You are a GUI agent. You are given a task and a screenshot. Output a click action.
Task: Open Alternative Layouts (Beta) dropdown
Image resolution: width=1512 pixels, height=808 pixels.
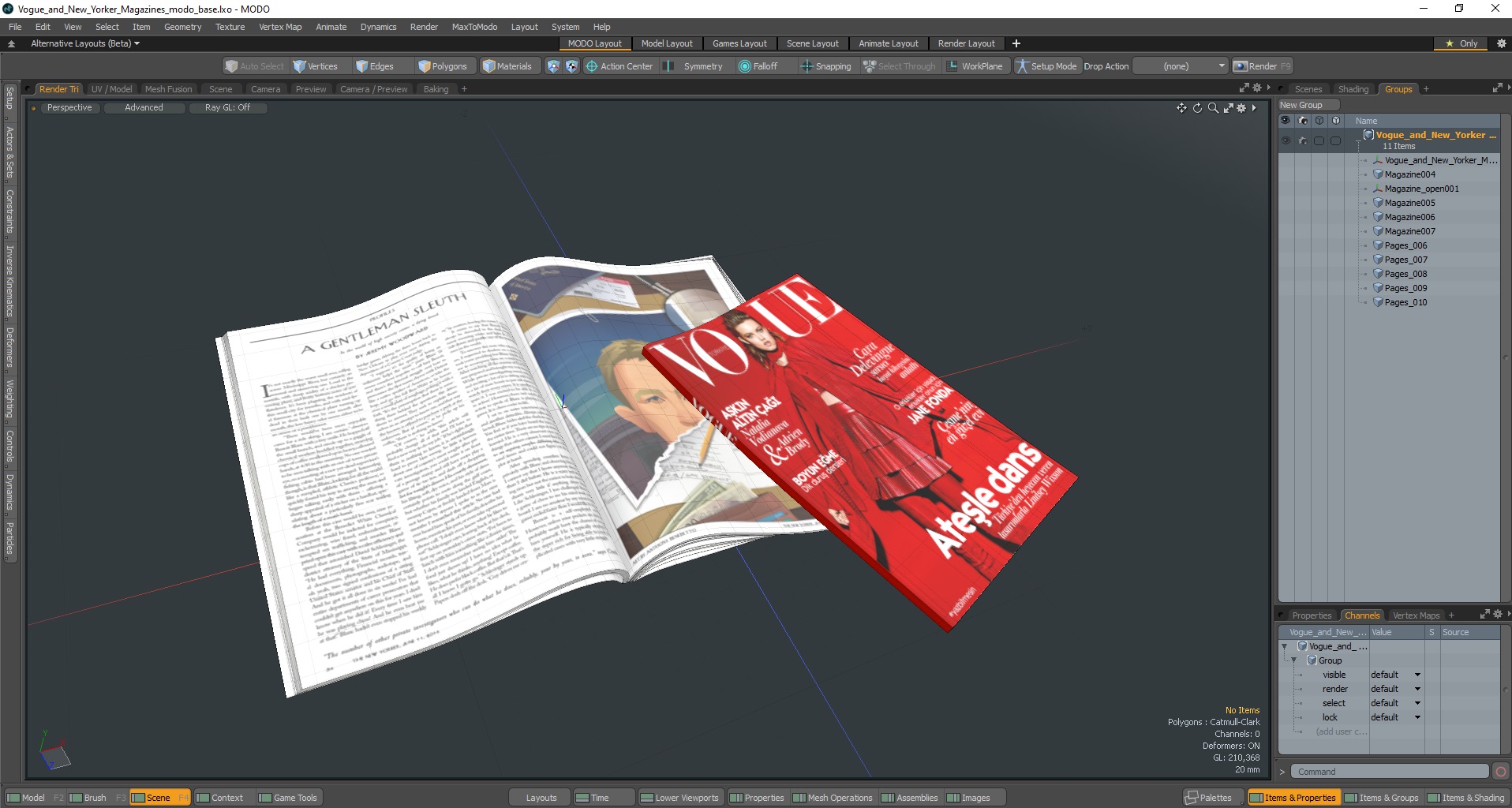point(84,43)
